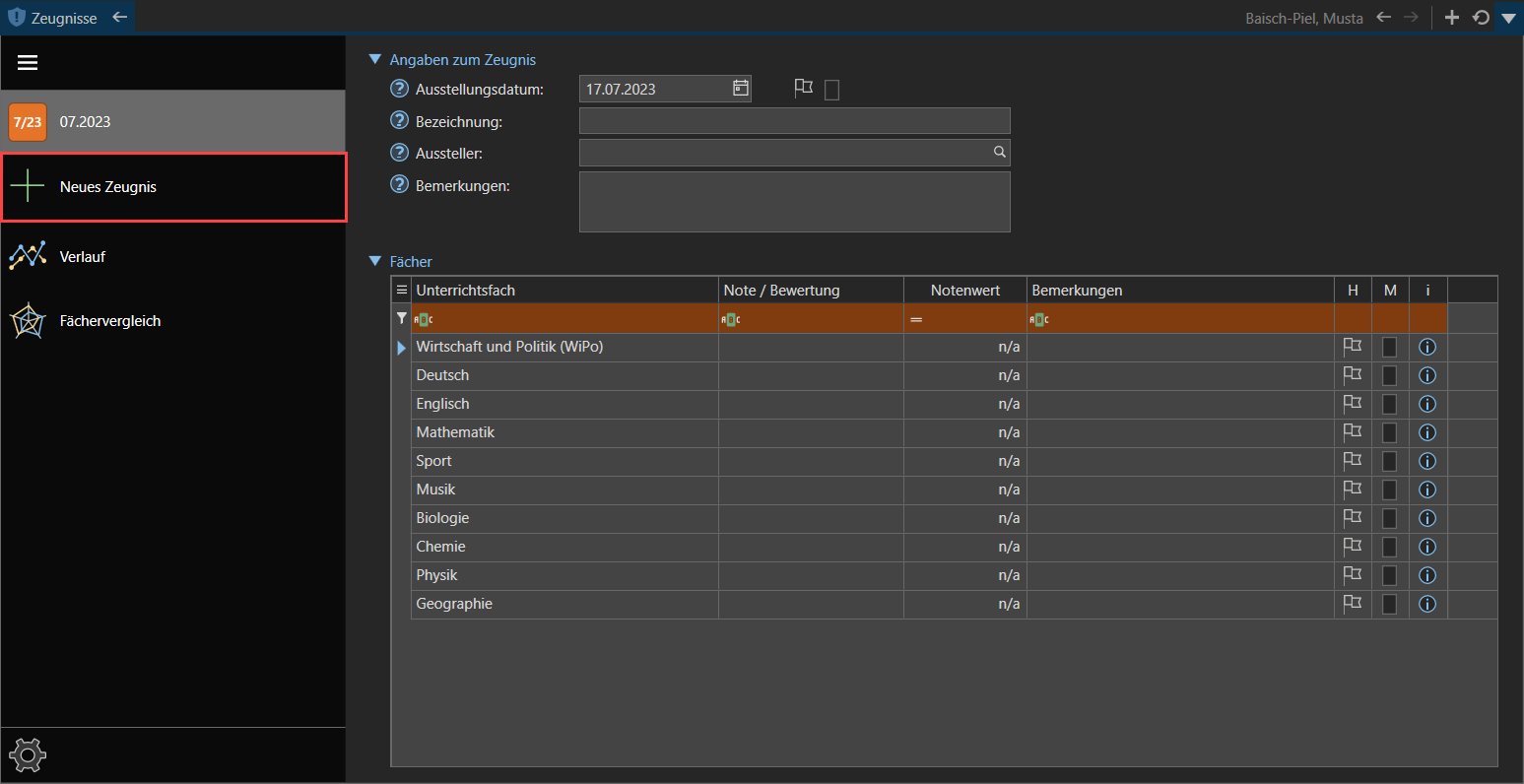Open the Fächervergleich view

point(109,321)
